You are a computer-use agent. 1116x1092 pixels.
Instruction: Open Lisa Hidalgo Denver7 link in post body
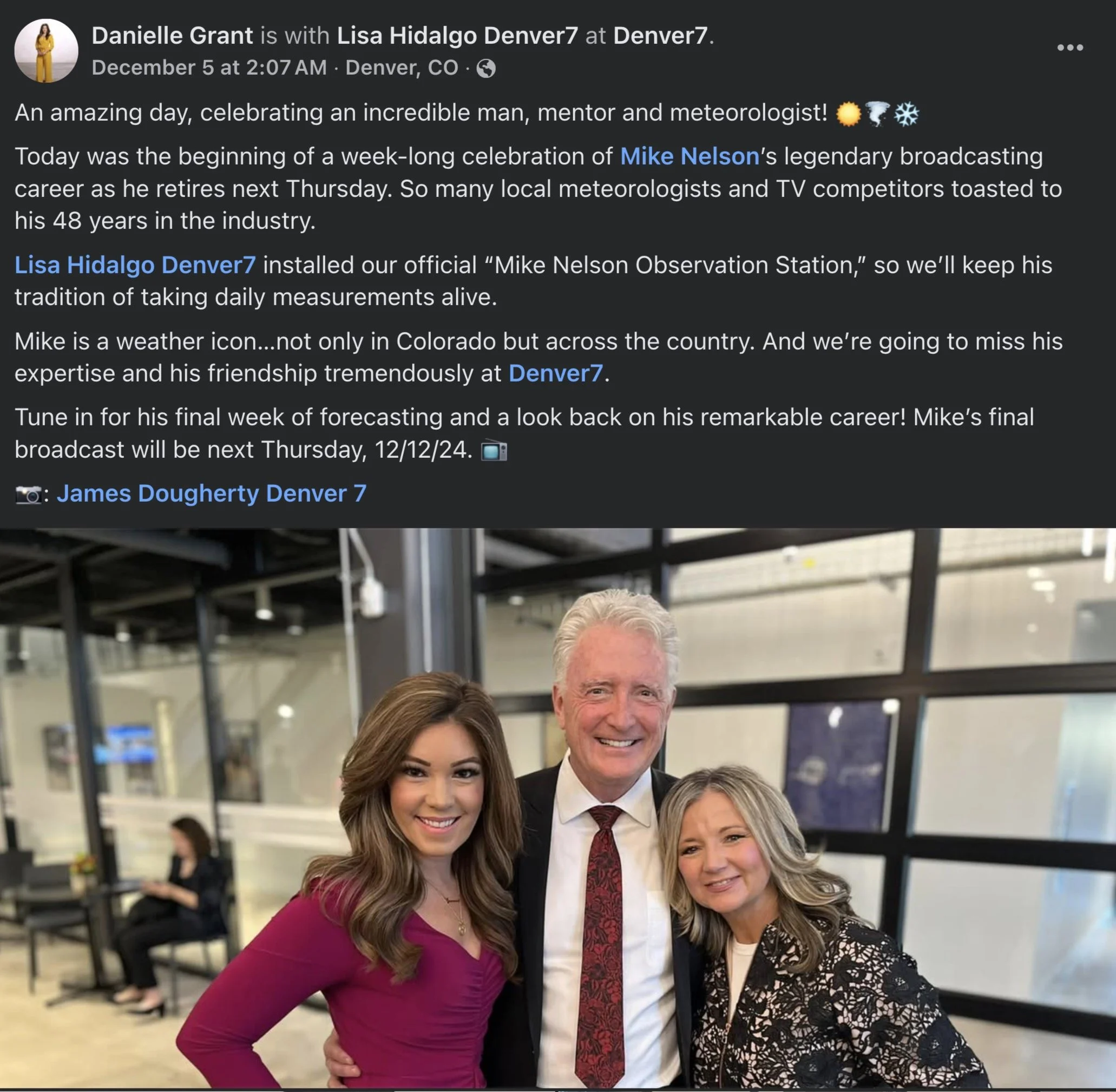[x=135, y=265]
